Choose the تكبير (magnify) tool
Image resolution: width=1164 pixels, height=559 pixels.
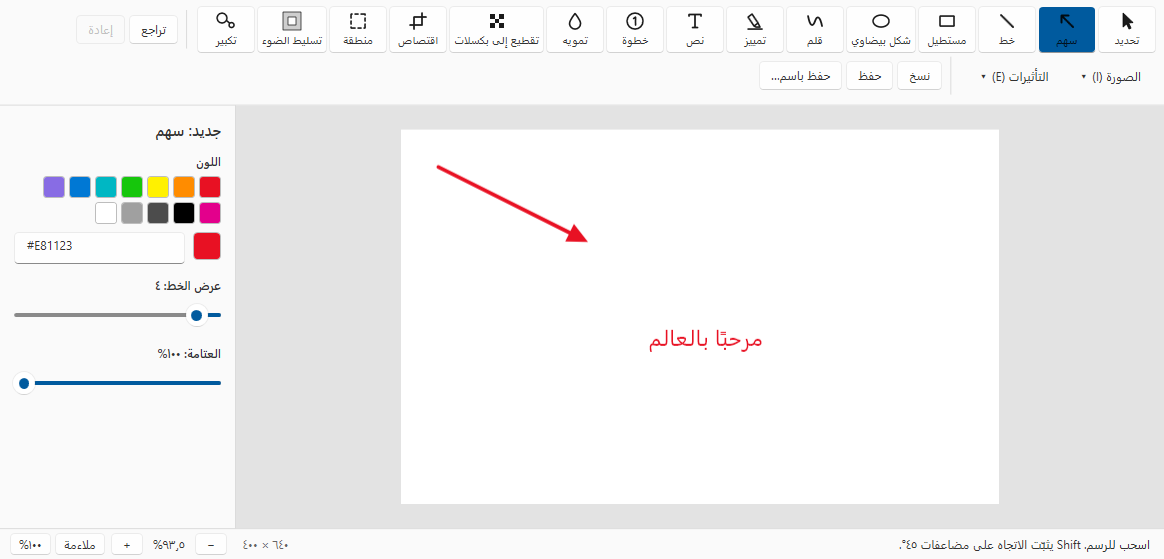pos(226,30)
